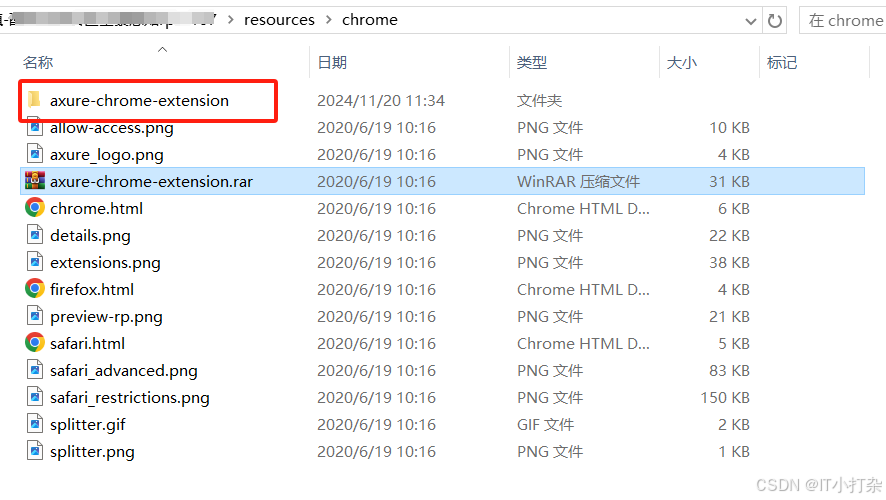Click the 150 KB size cell
The image size is (886, 500).
(x=725, y=398)
